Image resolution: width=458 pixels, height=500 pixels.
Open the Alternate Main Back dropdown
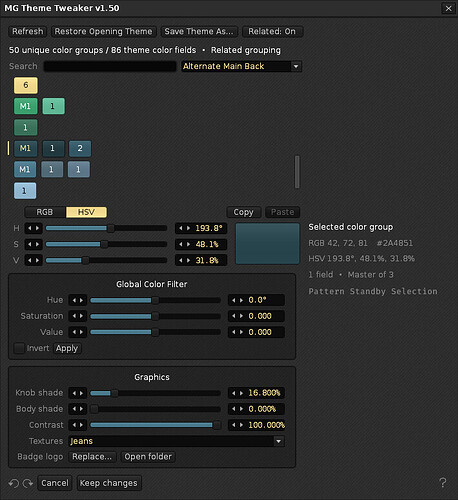[x=242, y=66]
